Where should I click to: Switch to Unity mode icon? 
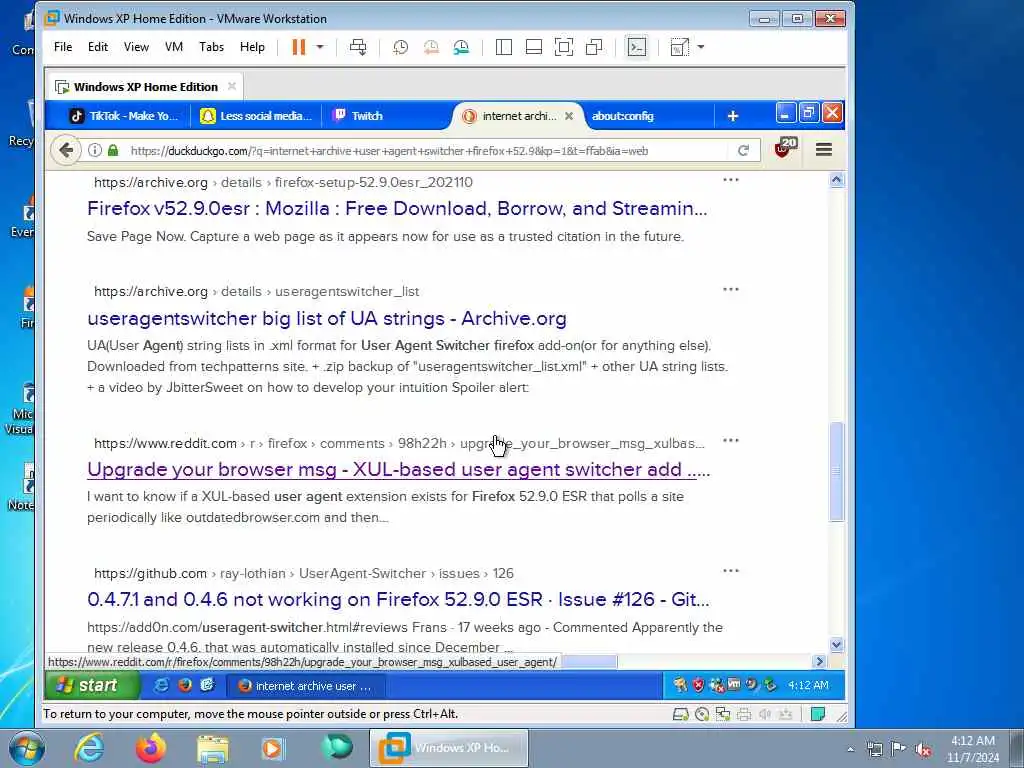(x=594, y=47)
